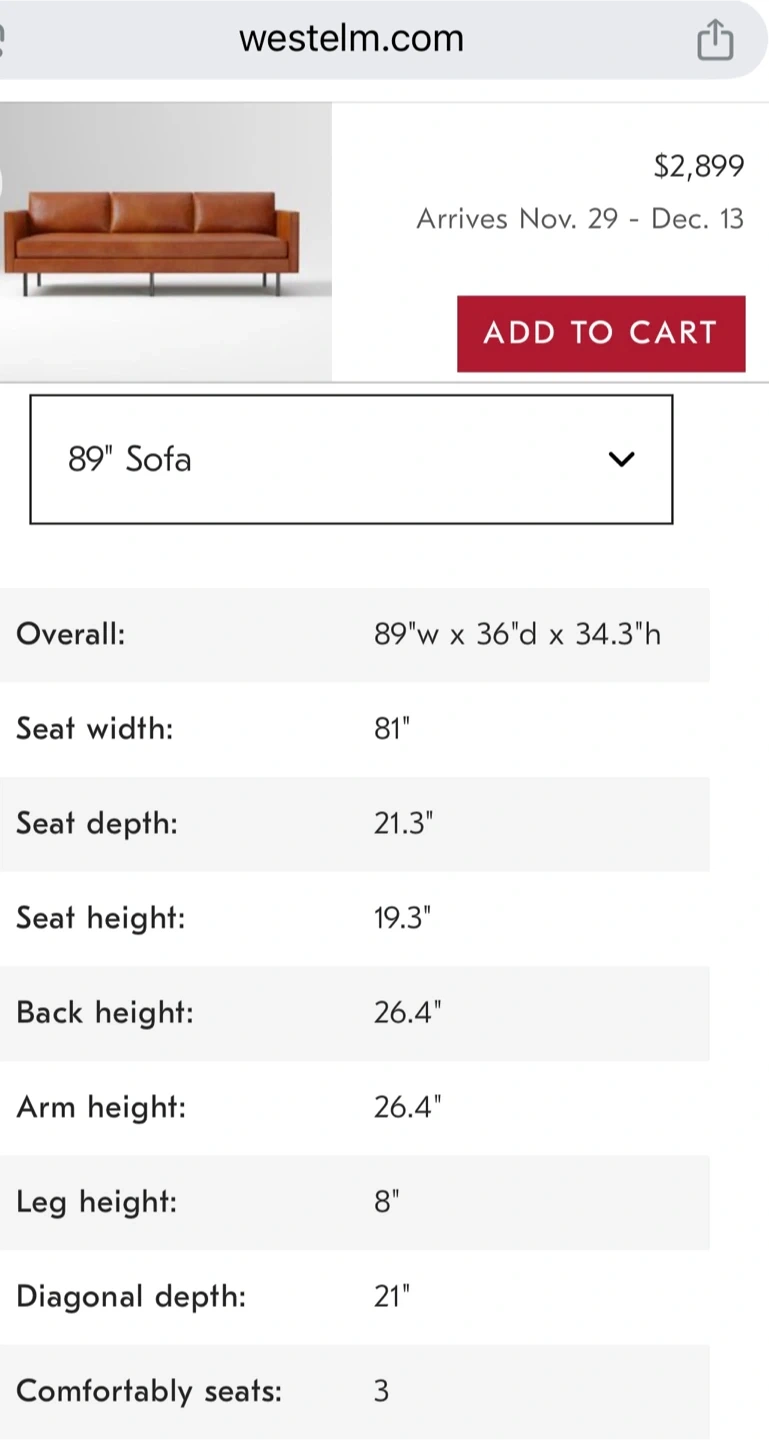The height and width of the screenshot is (1440, 769).
Task: Select the Seat width row label
Action: click(95, 729)
